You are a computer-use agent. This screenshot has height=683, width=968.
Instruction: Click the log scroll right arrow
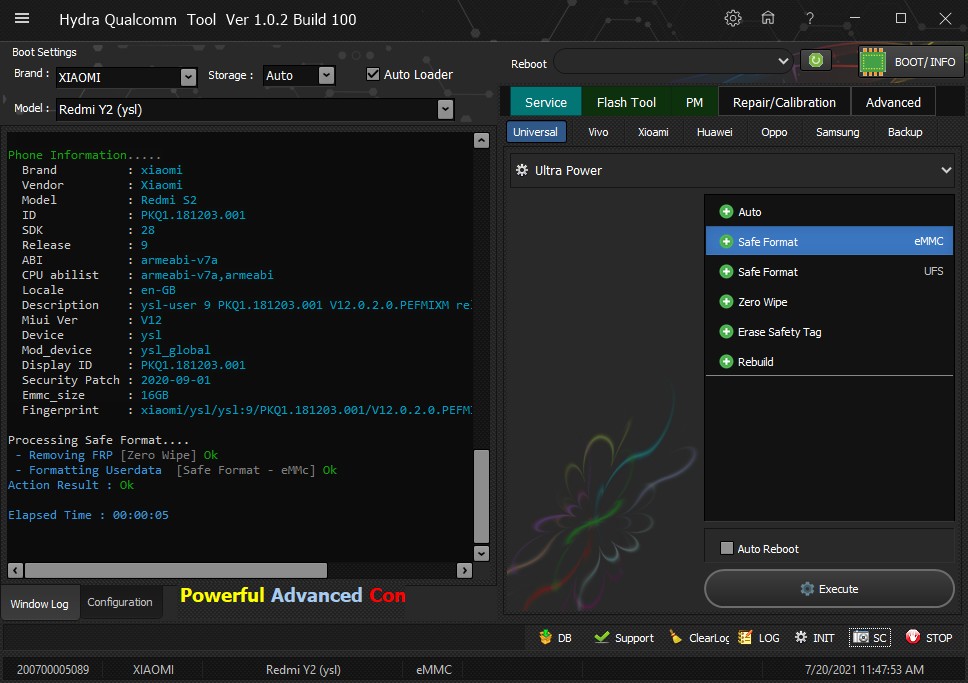464,570
